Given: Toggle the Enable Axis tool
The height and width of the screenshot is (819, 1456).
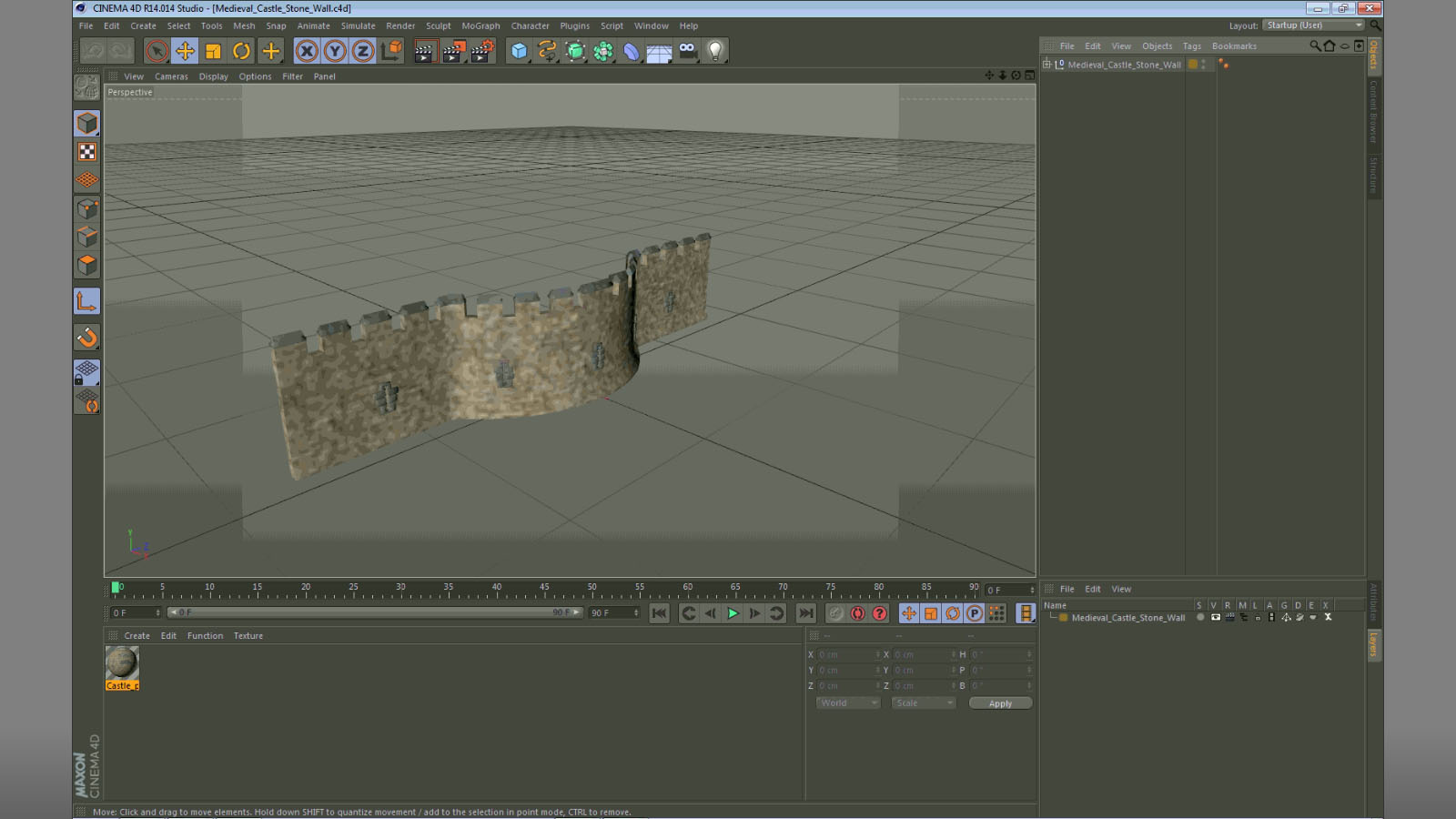Looking at the screenshot, I should (x=87, y=301).
